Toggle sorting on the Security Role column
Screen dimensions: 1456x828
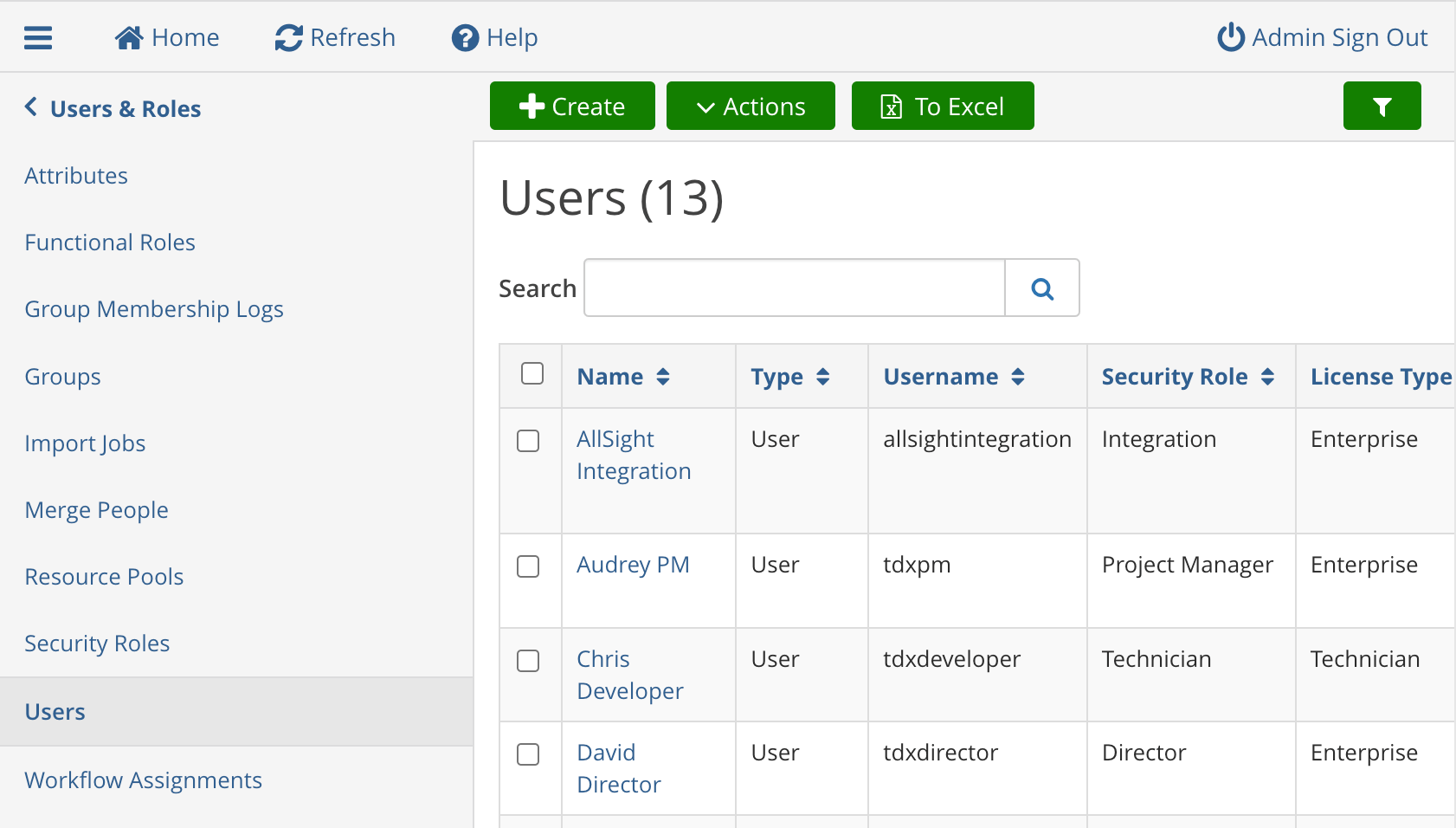(1269, 376)
